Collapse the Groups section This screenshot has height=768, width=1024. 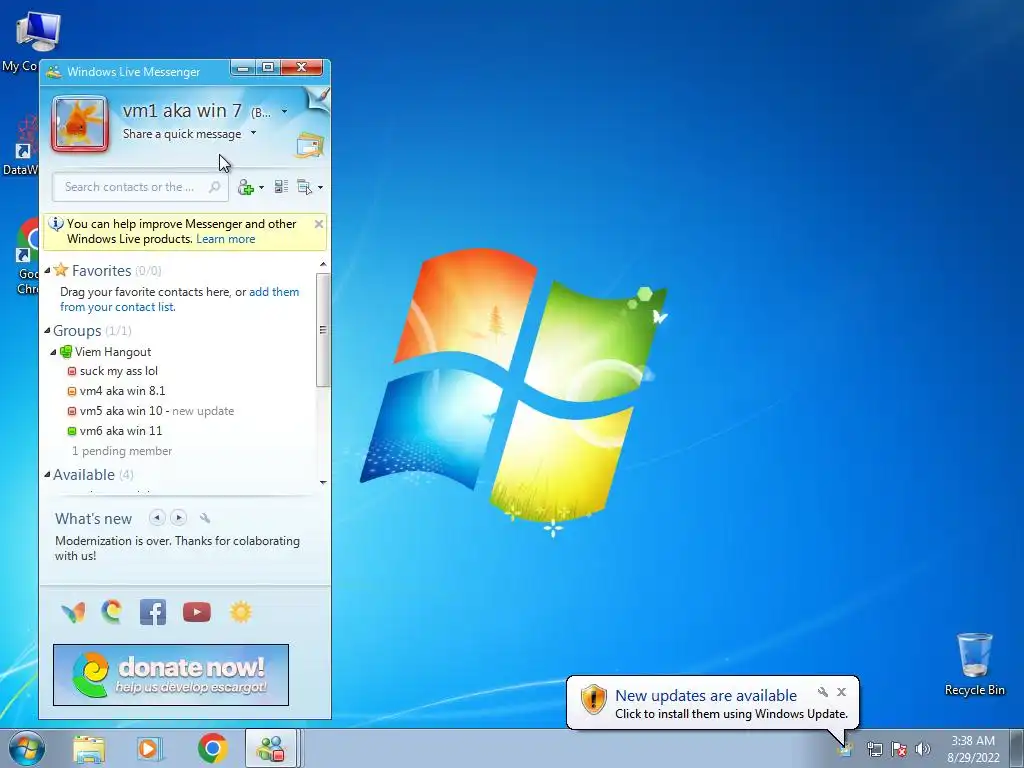pyautogui.click(x=47, y=331)
